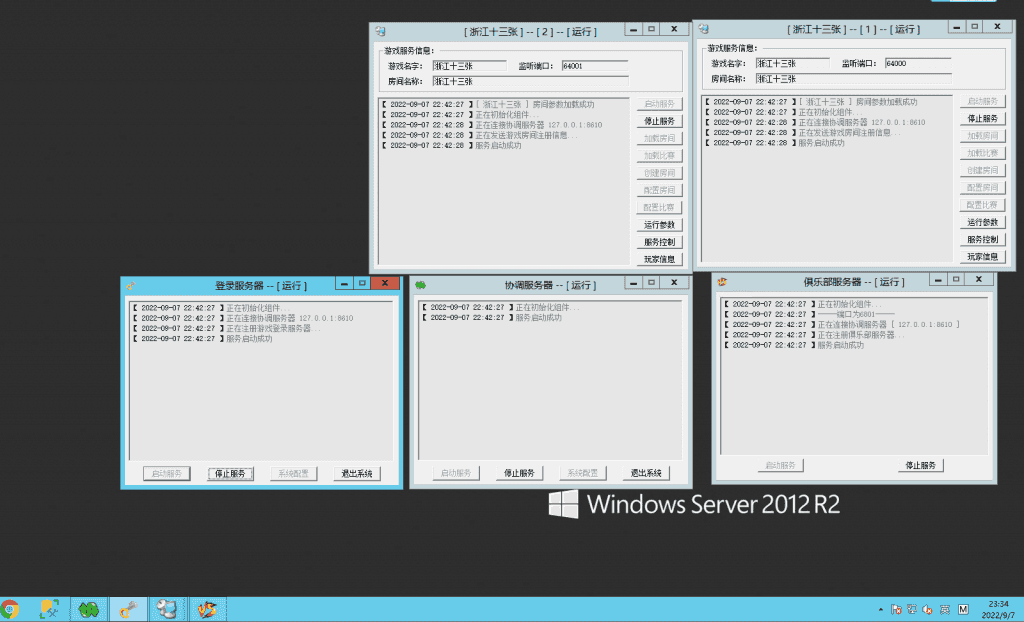Click 启动服务 in 浙江十三张 [1] window
This screenshot has width=1024, height=622.
coord(982,101)
